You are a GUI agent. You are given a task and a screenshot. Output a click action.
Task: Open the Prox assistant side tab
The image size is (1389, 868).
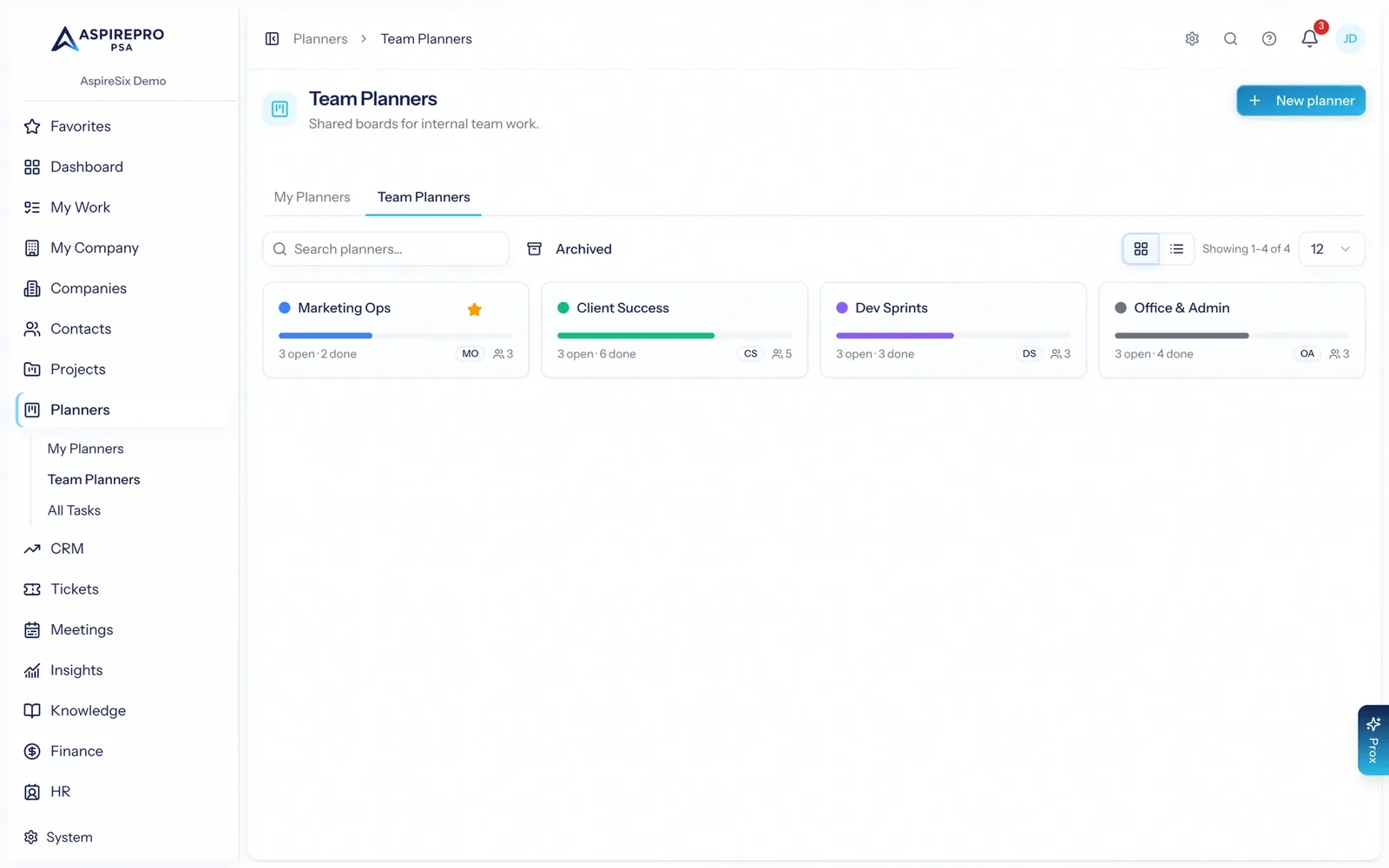[1373, 740]
